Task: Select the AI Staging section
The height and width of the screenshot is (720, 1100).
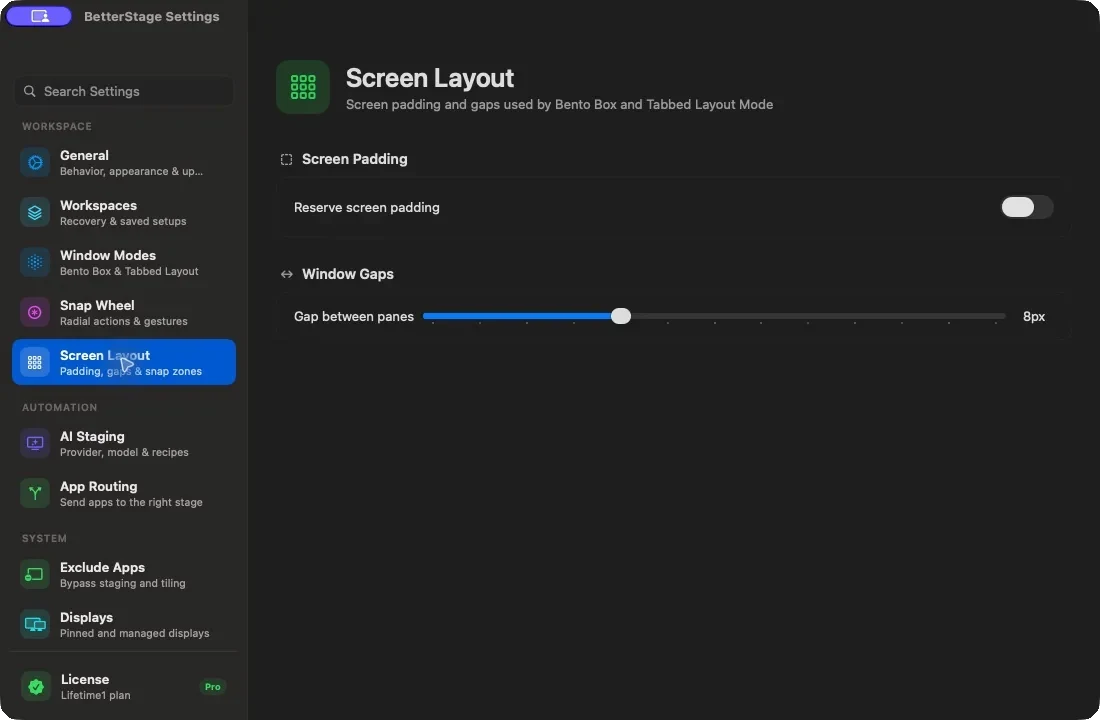Action: click(x=123, y=444)
